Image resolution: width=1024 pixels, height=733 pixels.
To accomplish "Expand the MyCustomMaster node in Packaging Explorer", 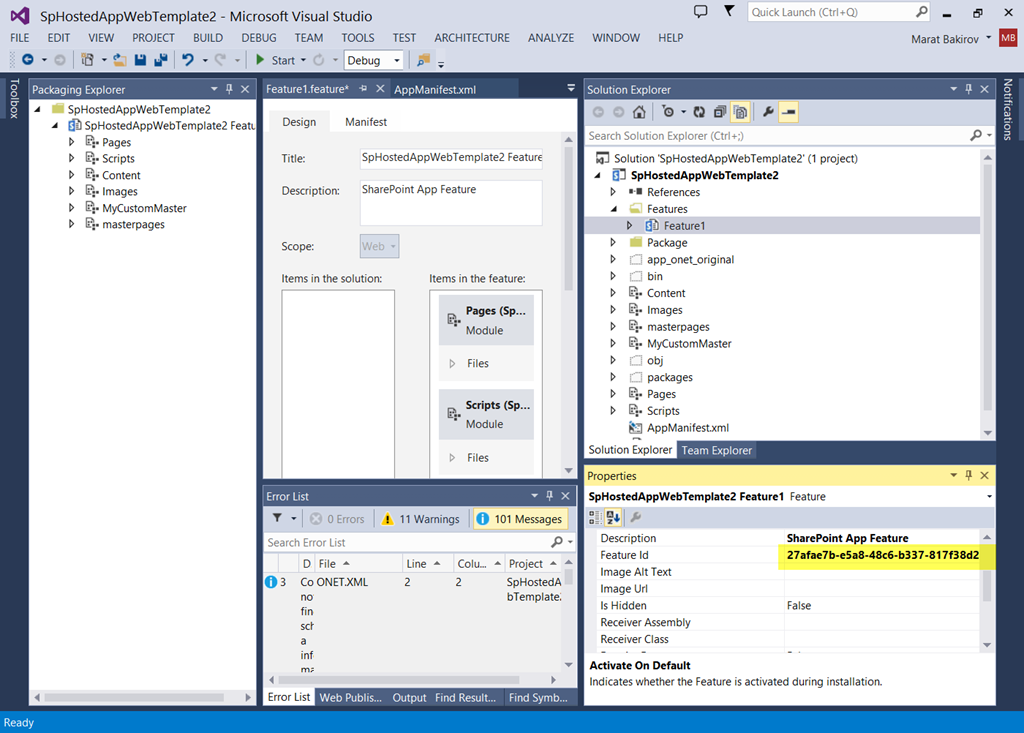I will [71, 208].
